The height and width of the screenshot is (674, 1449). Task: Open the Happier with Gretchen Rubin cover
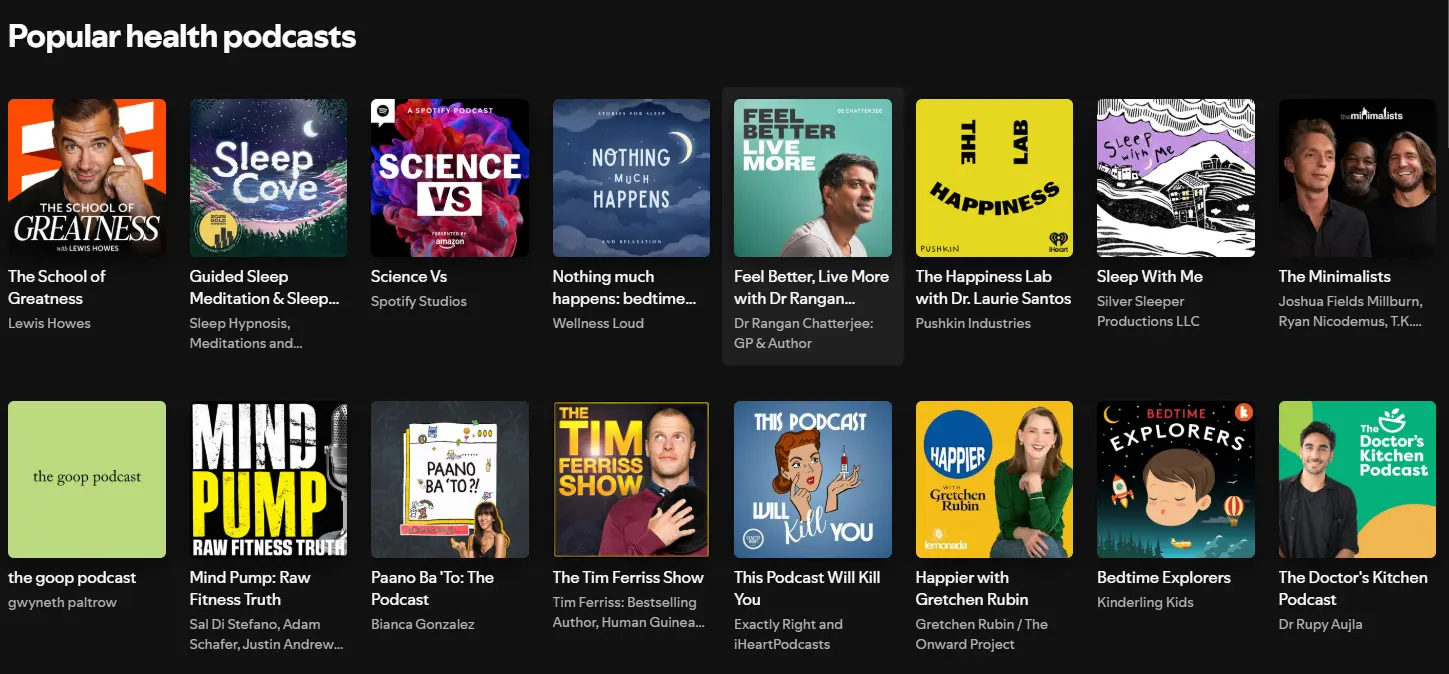[x=994, y=479]
